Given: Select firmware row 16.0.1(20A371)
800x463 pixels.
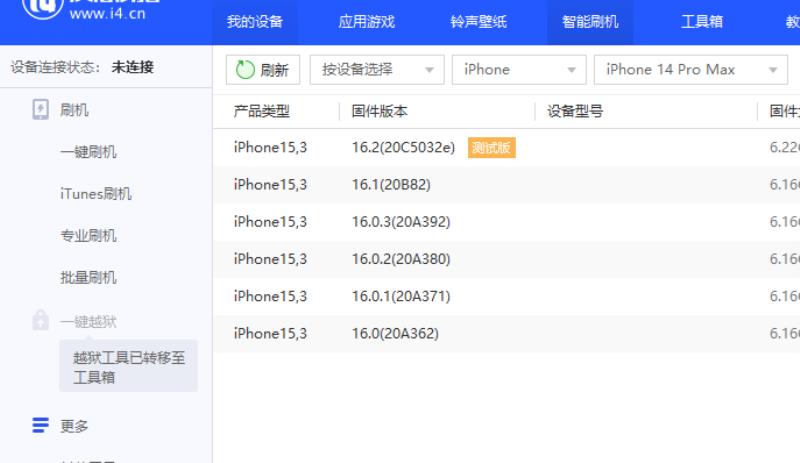Looking at the screenshot, I should tap(506, 296).
